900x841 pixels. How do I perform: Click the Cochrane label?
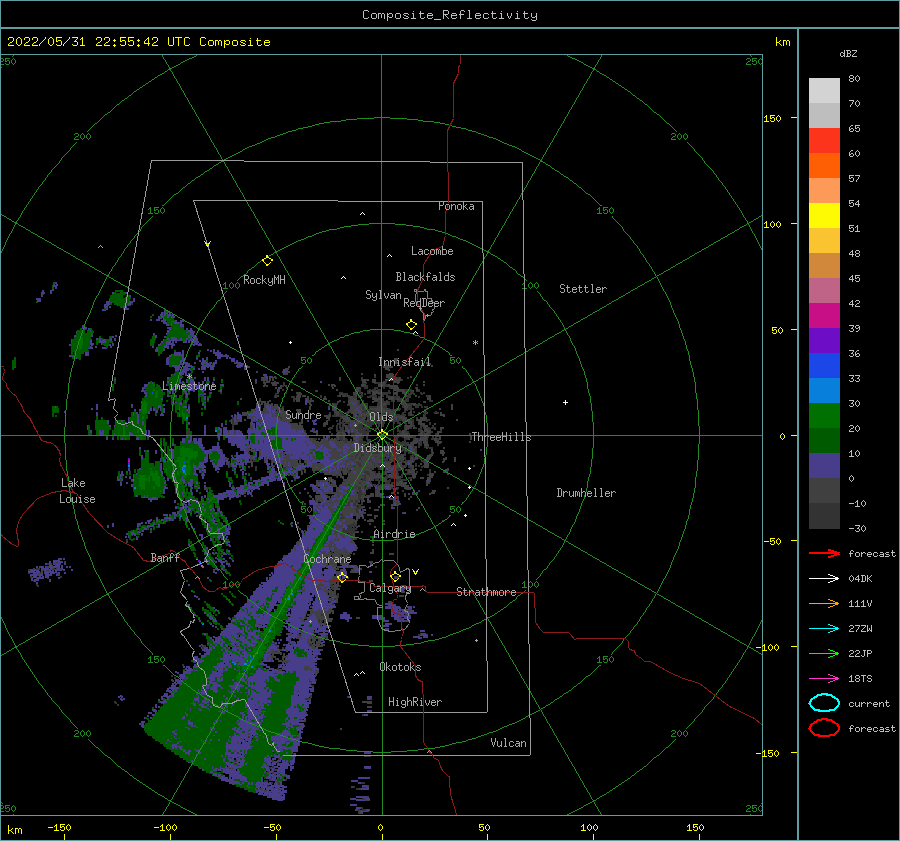[327, 559]
